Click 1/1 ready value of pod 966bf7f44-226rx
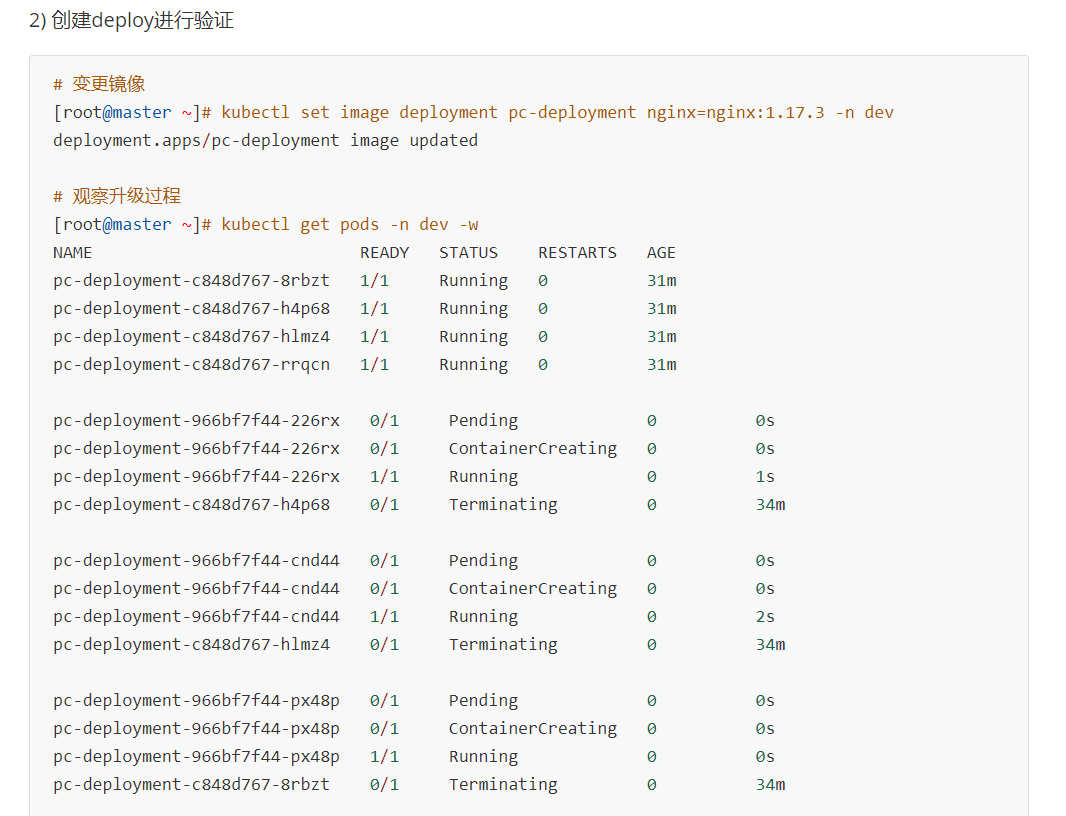 [384, 477]
